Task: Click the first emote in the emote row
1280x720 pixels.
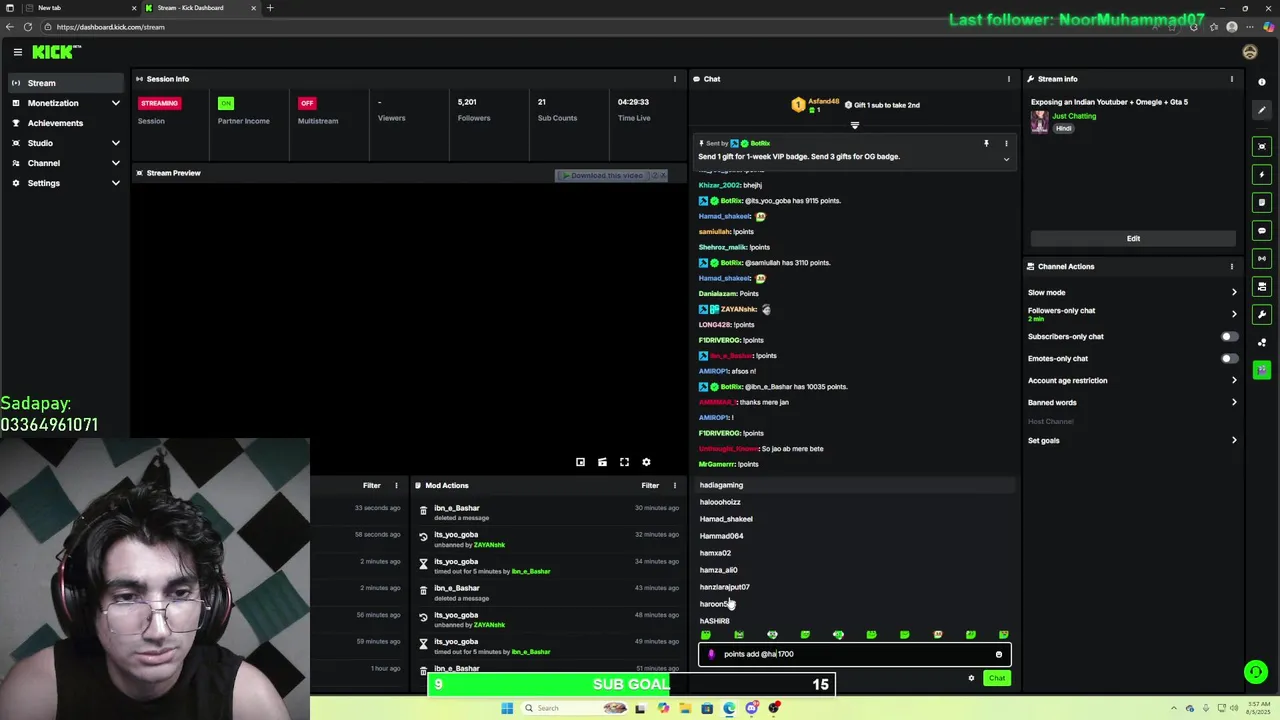Action: pyautogui.click(x=706, y=635)
